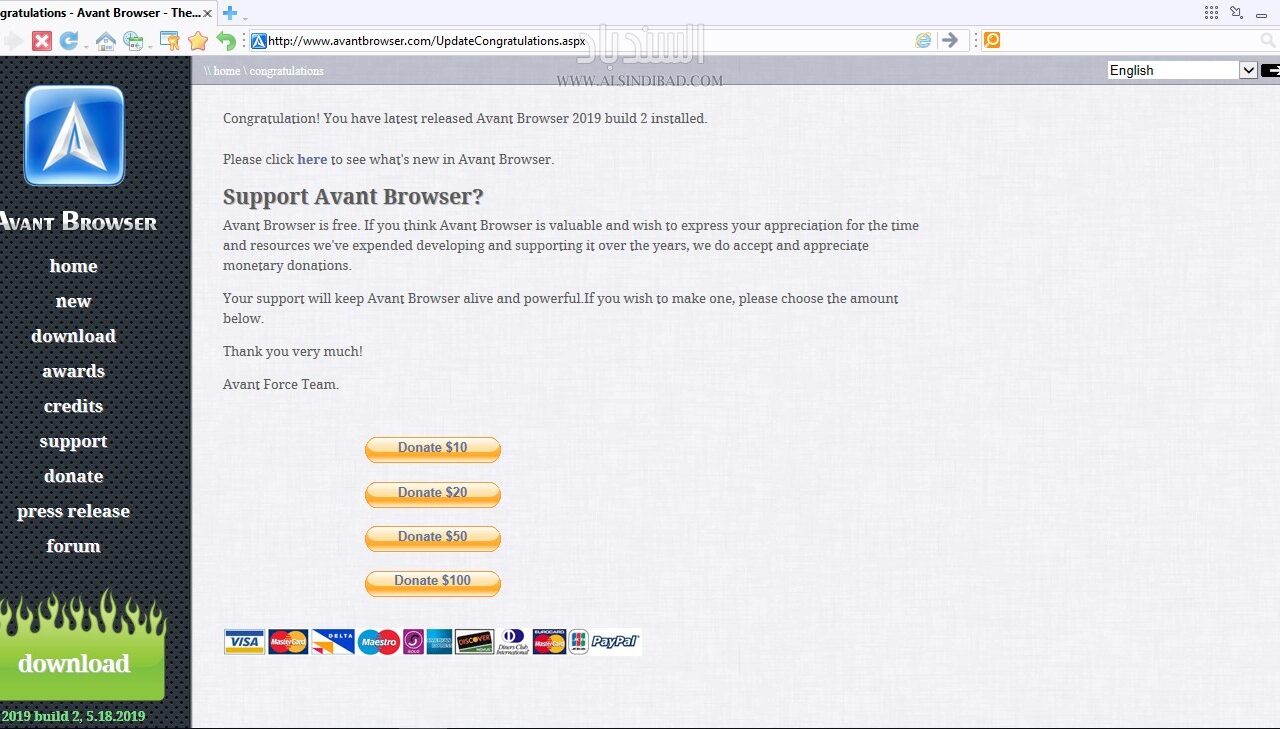Click the History globe icon in toolbar
Image resolution: width=1280 pixels, height=729 pixels.
point(133,41)
